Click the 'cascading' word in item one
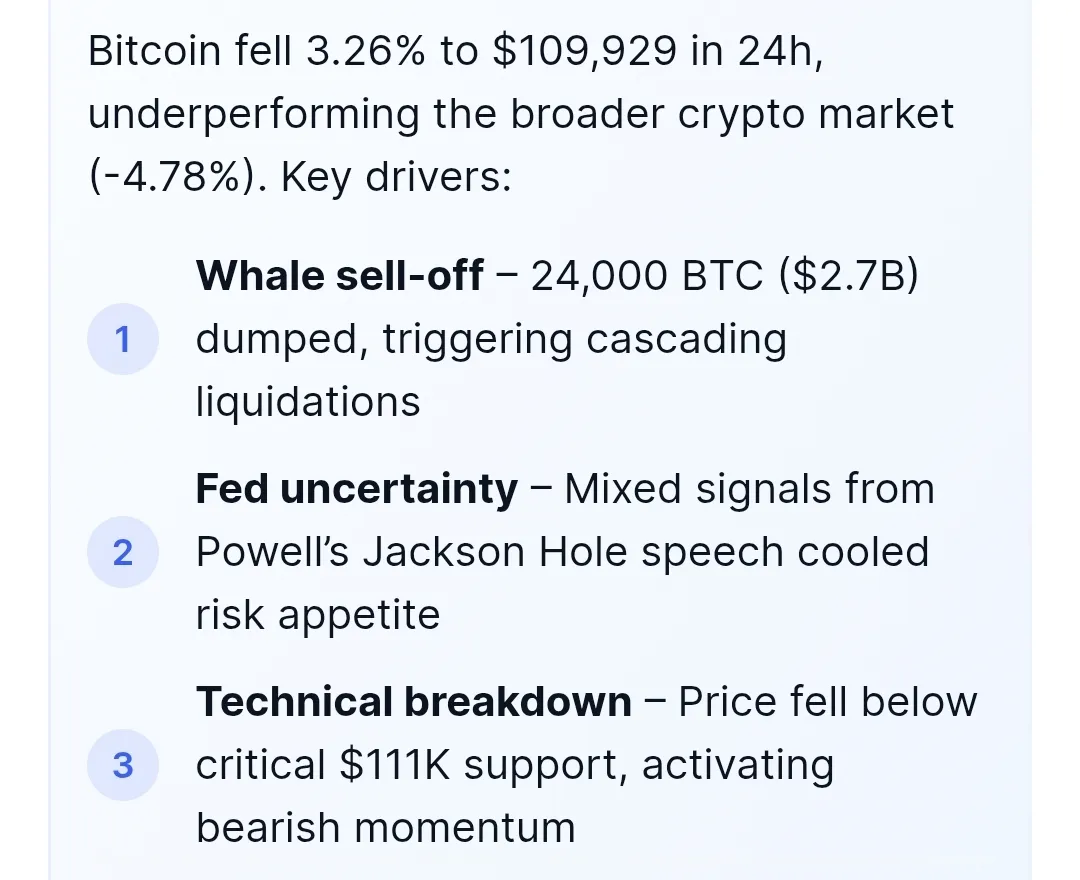The height and width of the screenshot is (880, 1080). 687,339
